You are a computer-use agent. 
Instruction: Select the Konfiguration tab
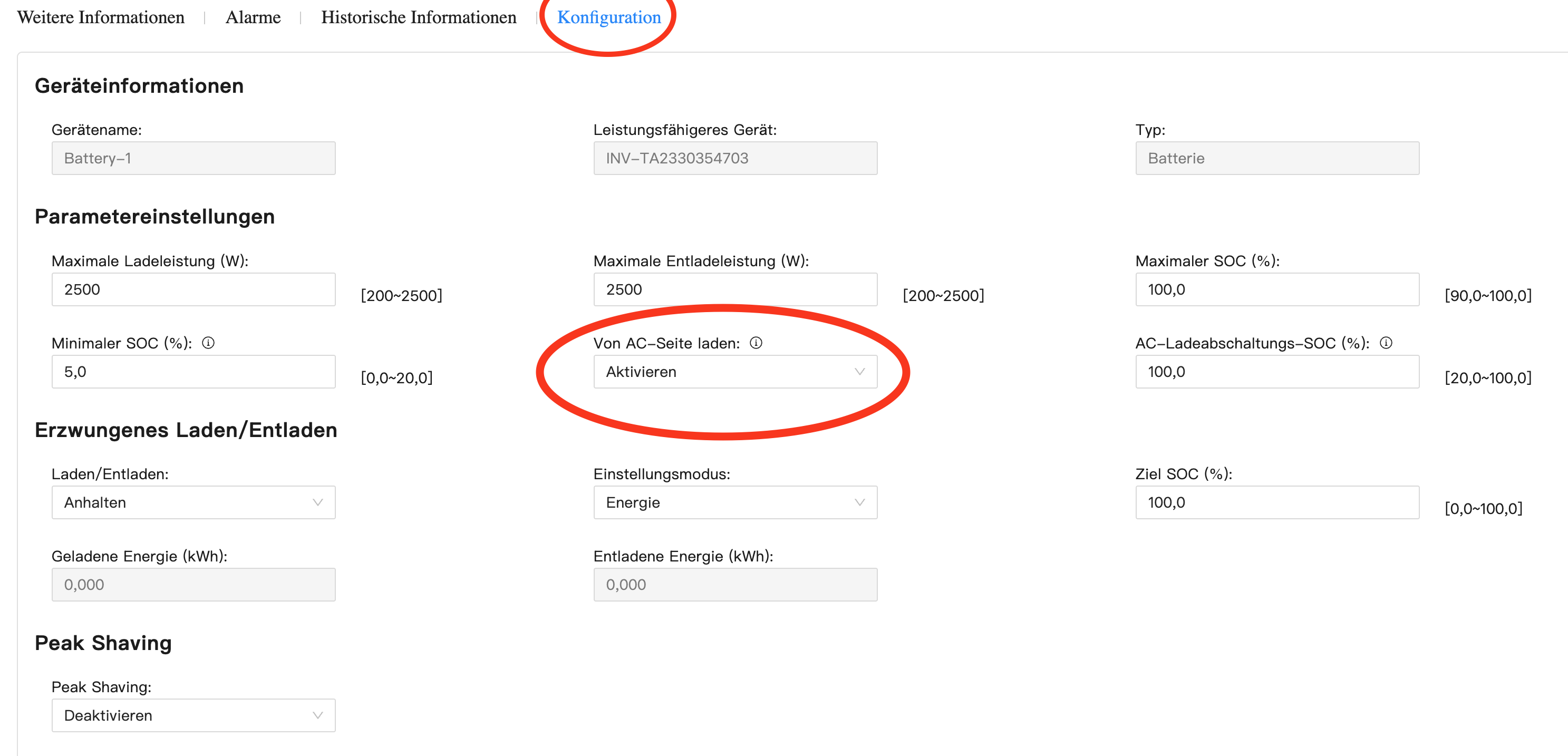coord(609,17)
